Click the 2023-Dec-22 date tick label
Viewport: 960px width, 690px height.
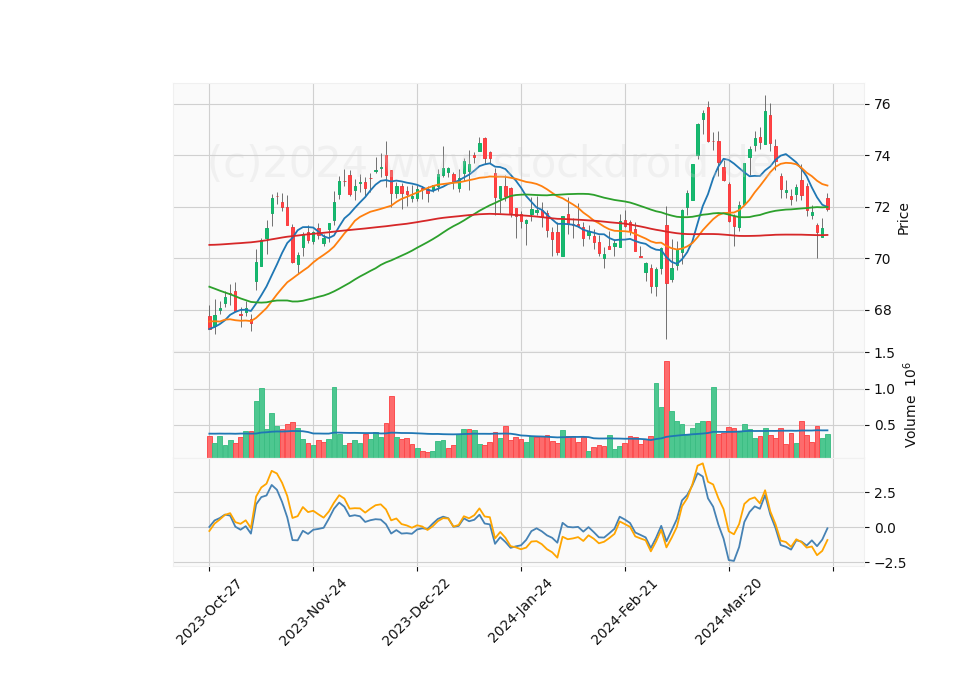(416, 612)
